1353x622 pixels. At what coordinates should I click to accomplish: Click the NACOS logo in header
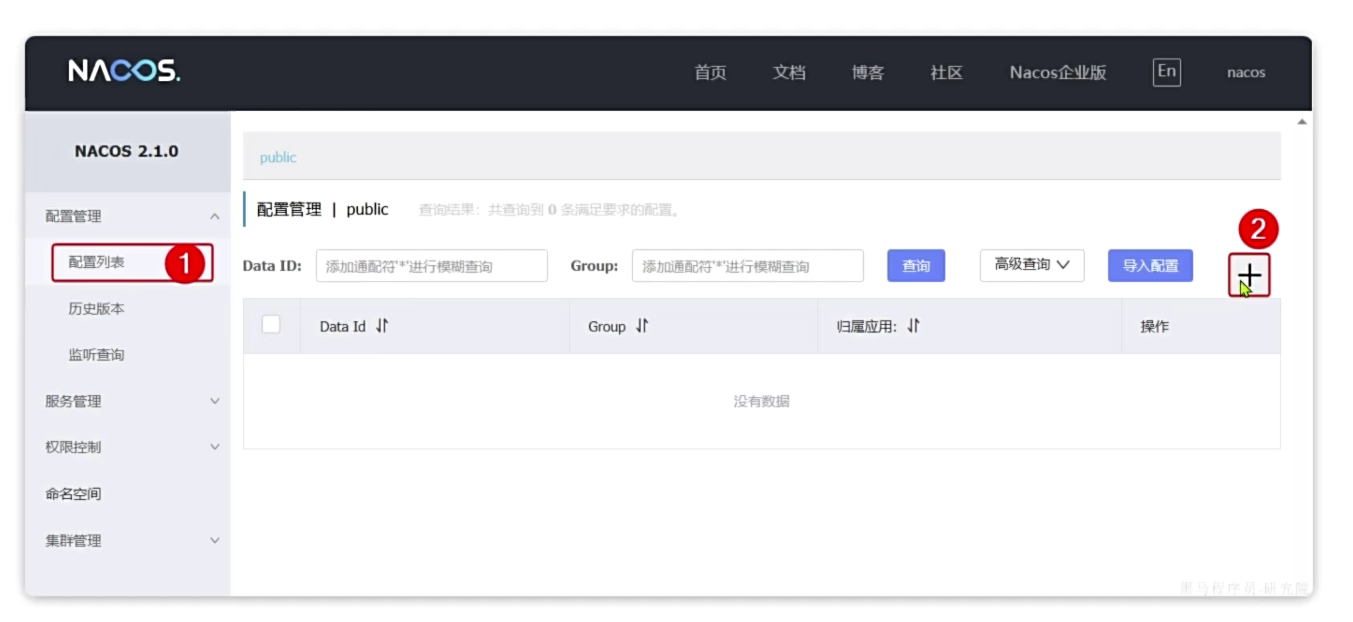124,71
